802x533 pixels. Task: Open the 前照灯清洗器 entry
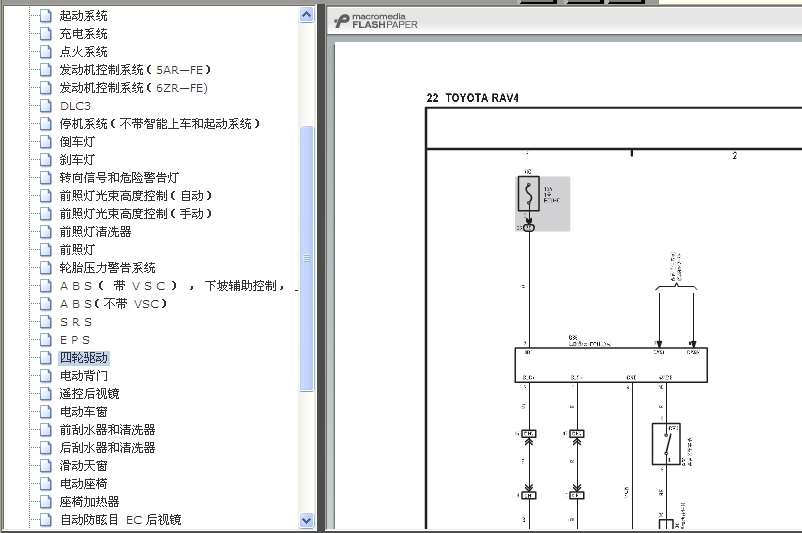[95, 232]
